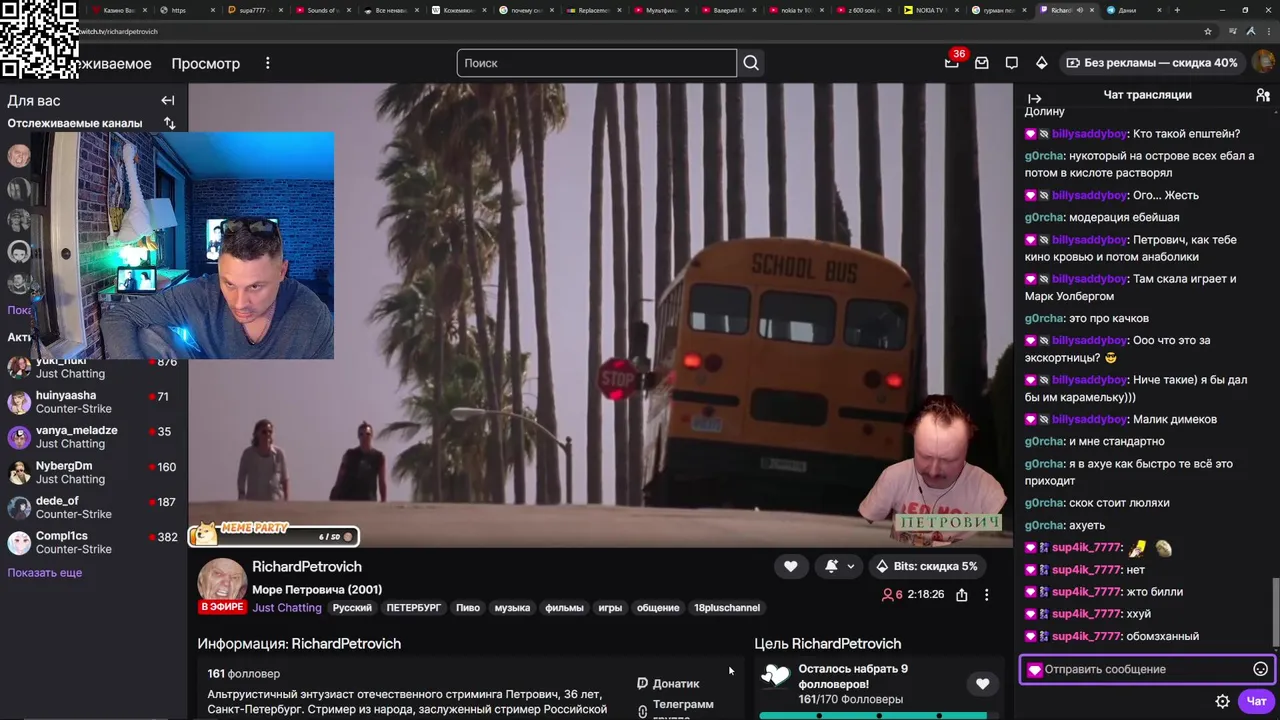Open the Just Chatting category link
This screenshot has height=720, width=1280.
pyautogui.click(x=287, y=607)
